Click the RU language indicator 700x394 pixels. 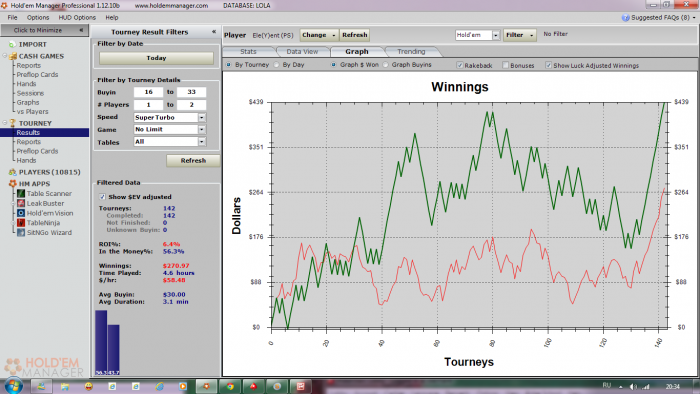click(x=606, y=385)
